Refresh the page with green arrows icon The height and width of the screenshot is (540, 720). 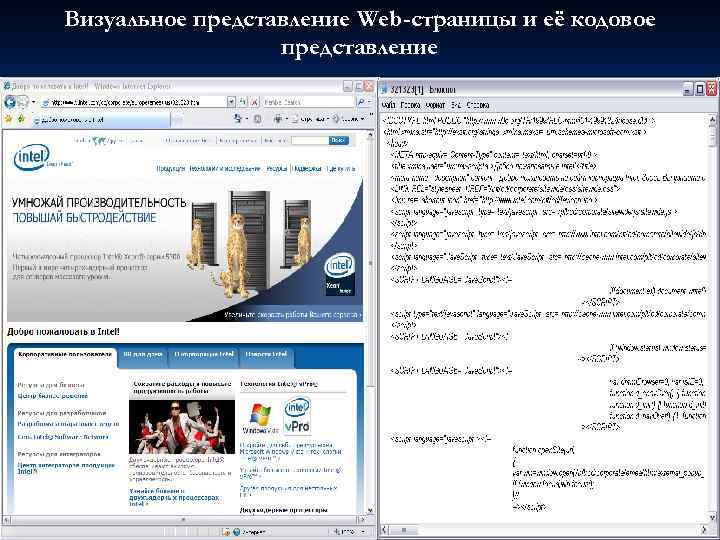(x=243, y=102)
